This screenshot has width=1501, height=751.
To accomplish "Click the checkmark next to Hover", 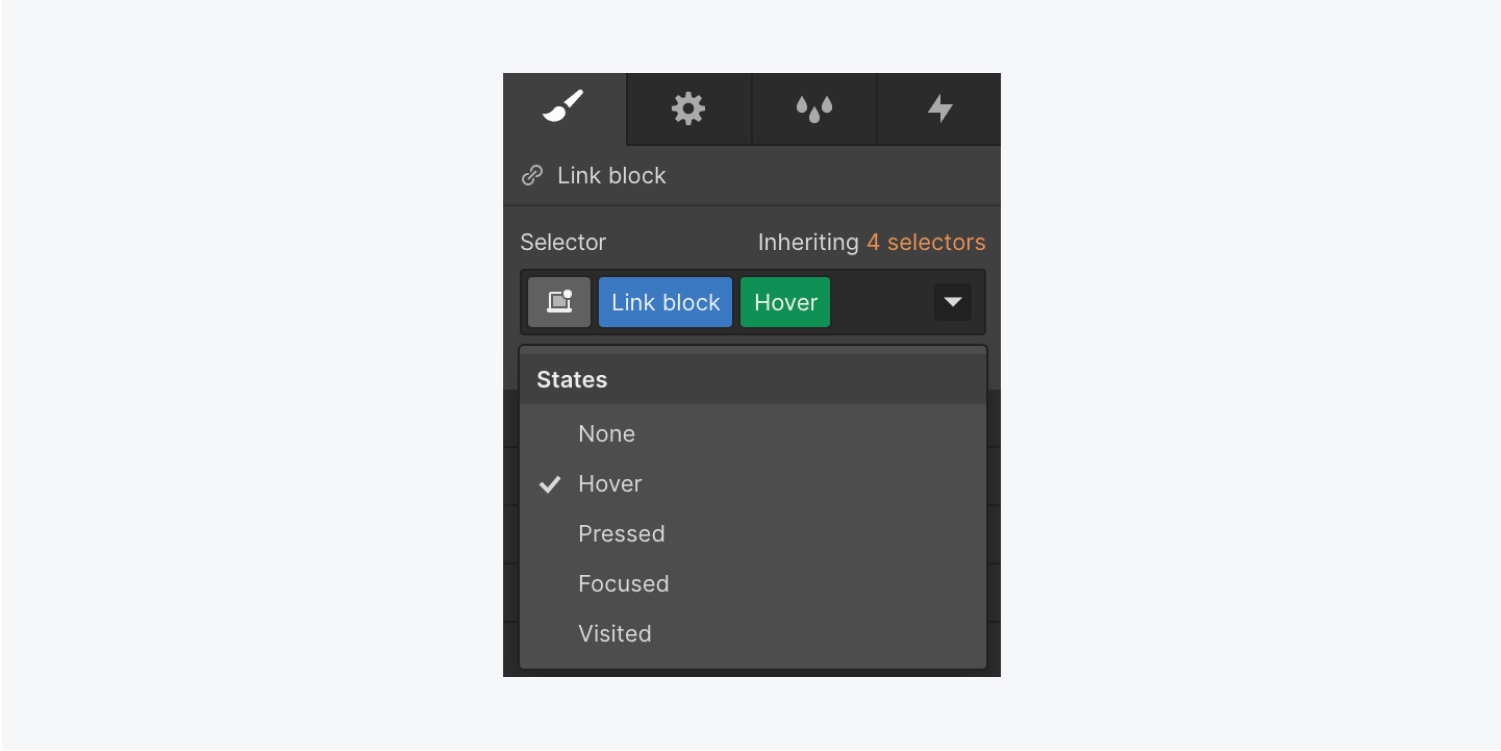I will point(549,484).
